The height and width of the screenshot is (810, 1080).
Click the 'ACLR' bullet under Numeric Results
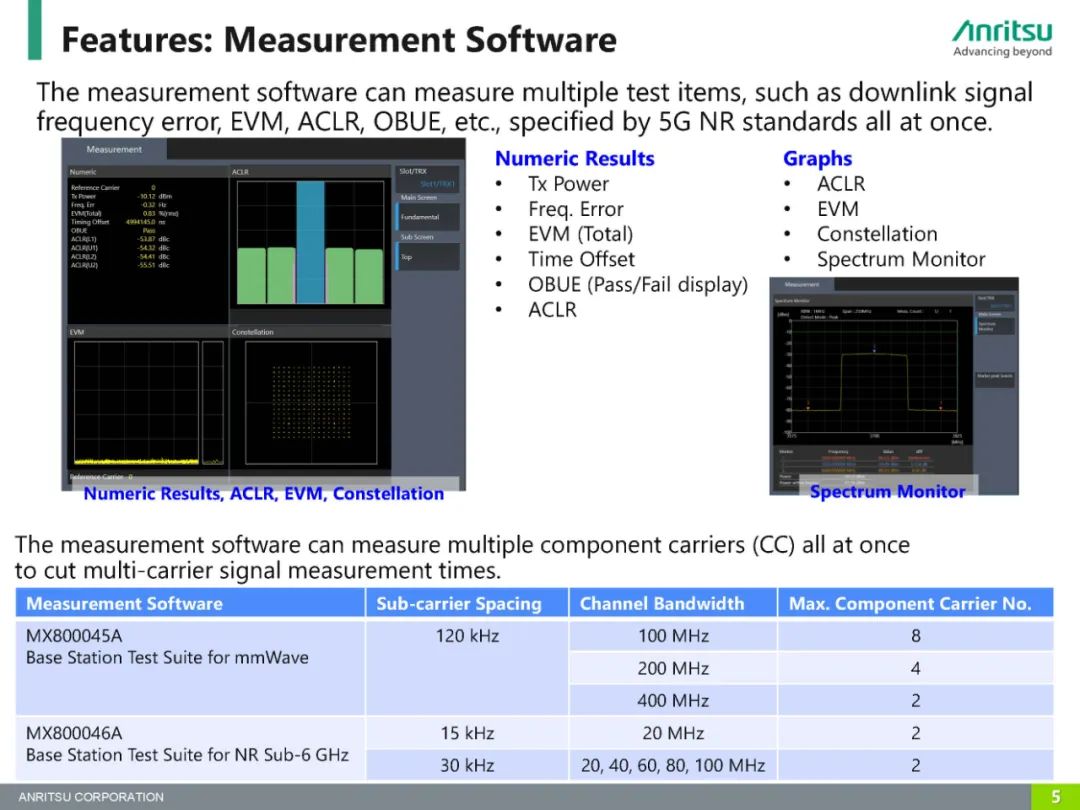(x=552, y=310)
